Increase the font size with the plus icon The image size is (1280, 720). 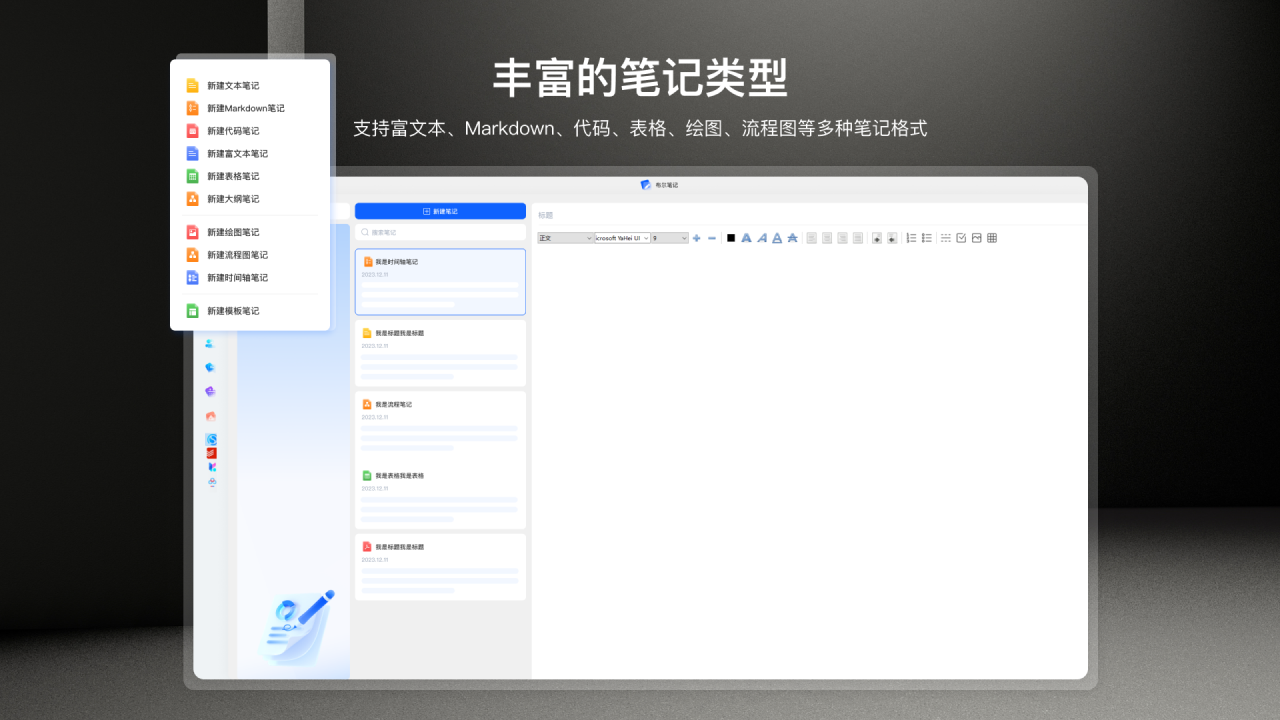696,237
